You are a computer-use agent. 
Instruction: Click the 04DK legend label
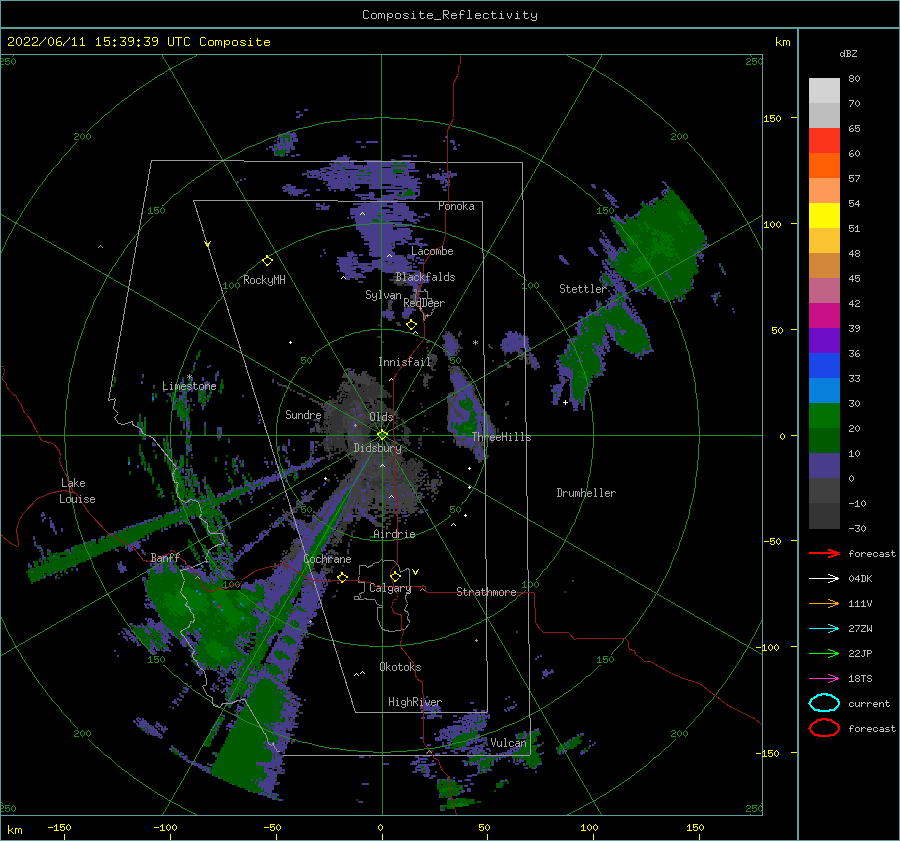860,579
